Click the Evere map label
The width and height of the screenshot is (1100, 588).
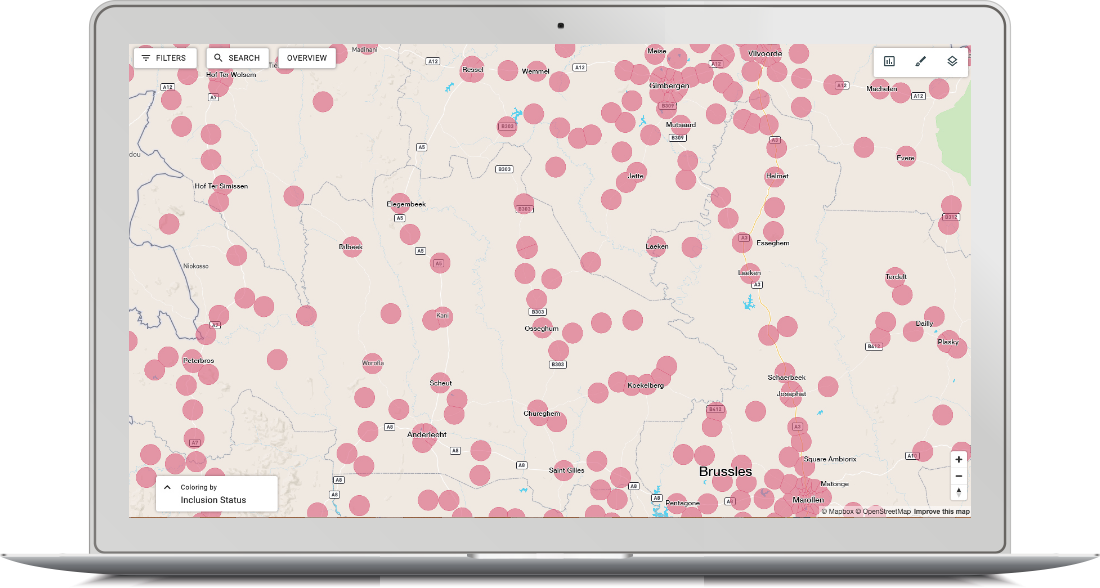pos(906,158)
